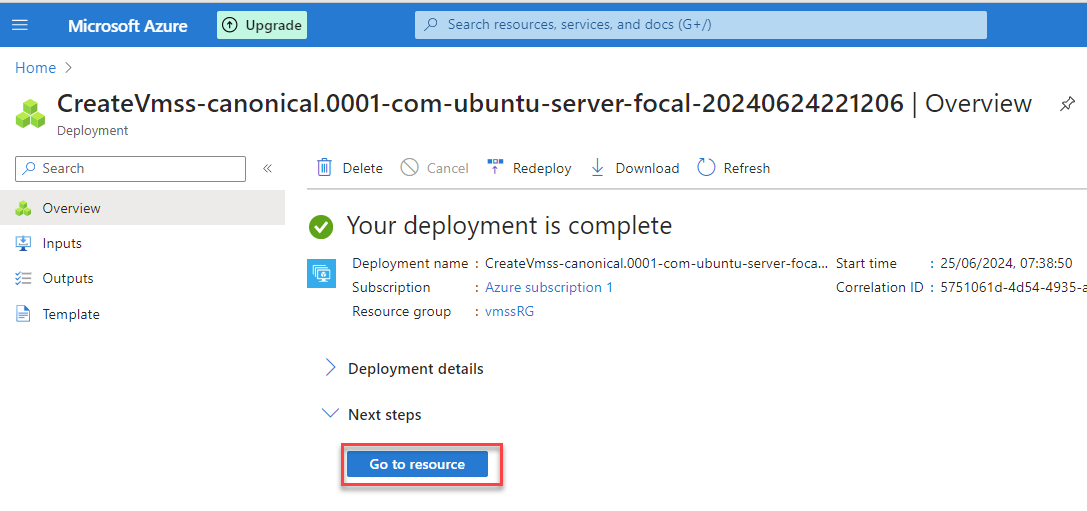Image resolution: width=1087 pixels, height=511 pixels.
Task: Expand the Deployment details section
Action: click(x=331, y=368)
